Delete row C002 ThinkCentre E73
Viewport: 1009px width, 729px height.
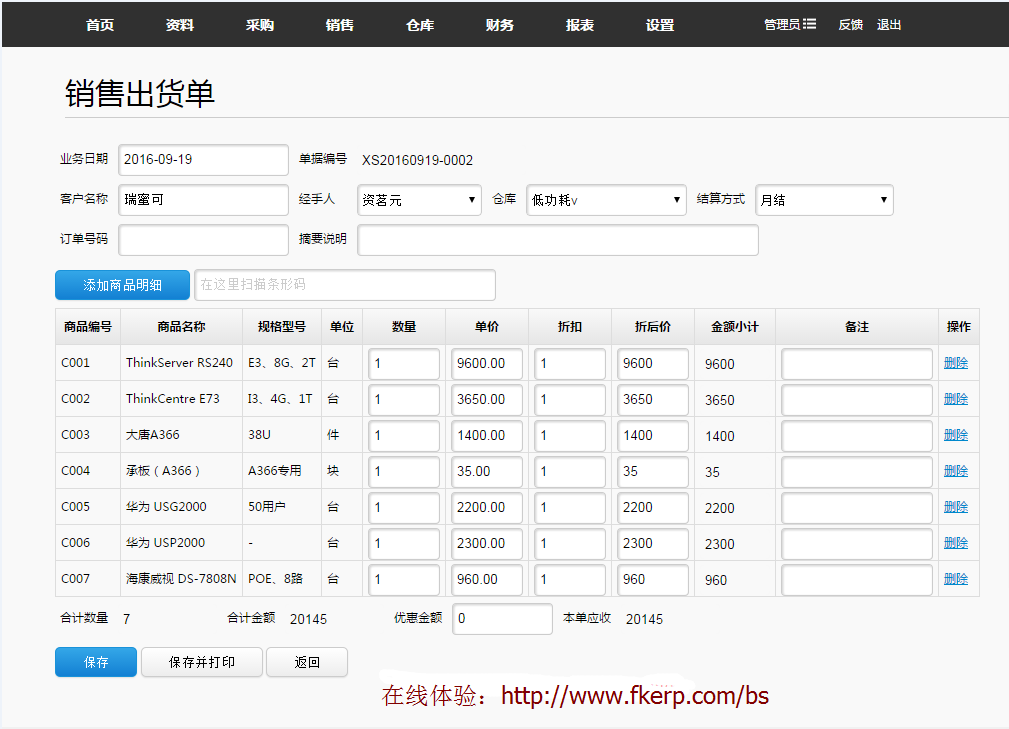[956, 399]
